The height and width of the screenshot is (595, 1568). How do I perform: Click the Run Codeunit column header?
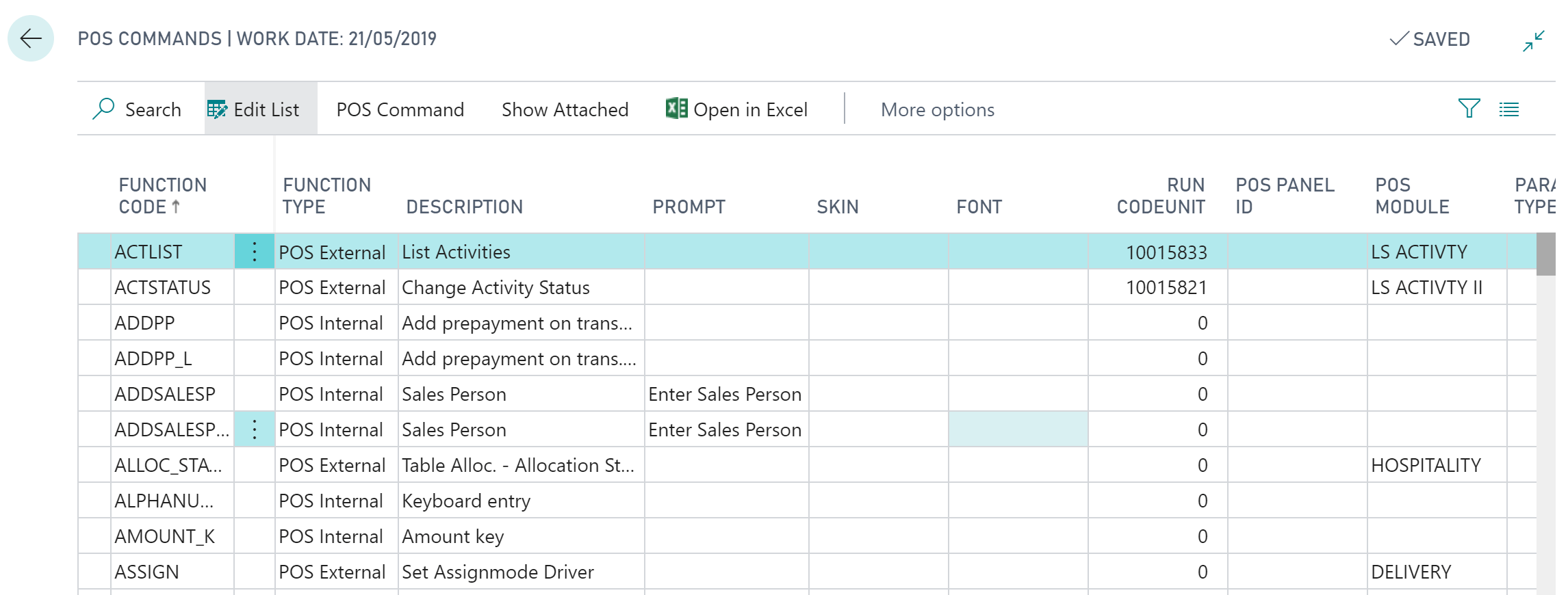coord(1161,196)
